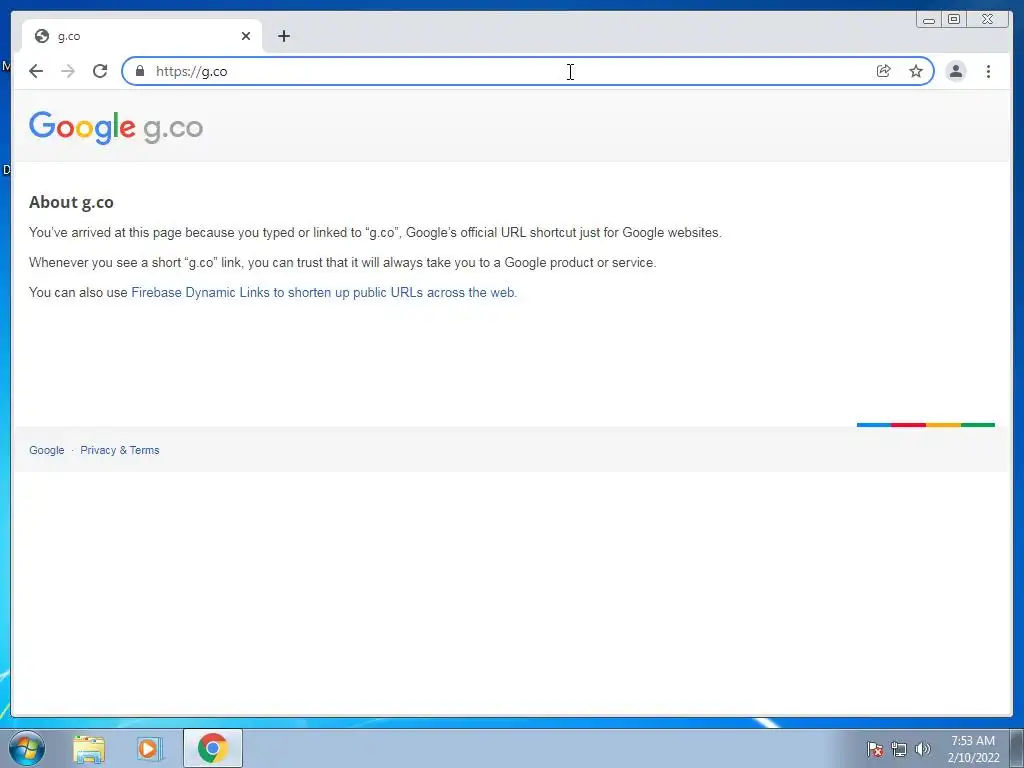The width and height of the screenshot is (1024, 768).
Task: Click the forward navigation arrow
Action: click(68, 71)
